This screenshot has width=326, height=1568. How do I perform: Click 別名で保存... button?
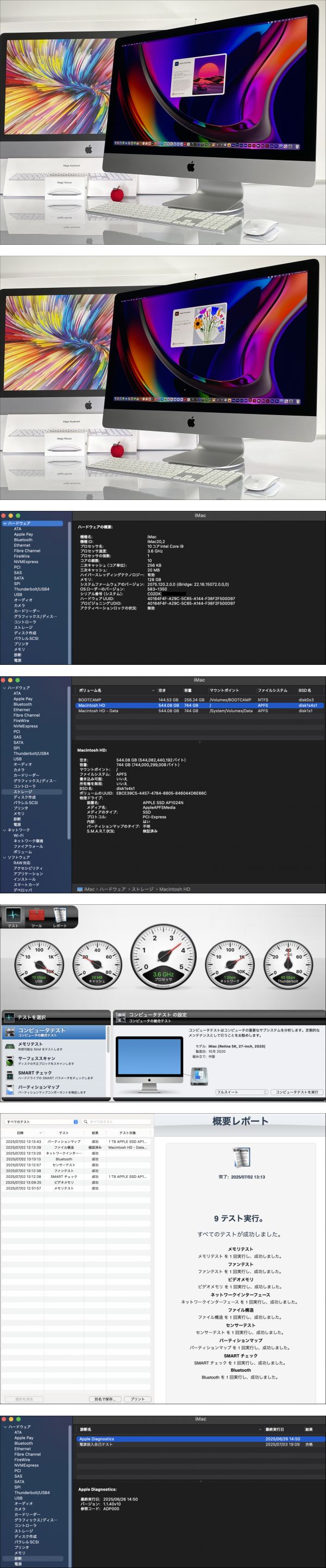point(105,1399)
